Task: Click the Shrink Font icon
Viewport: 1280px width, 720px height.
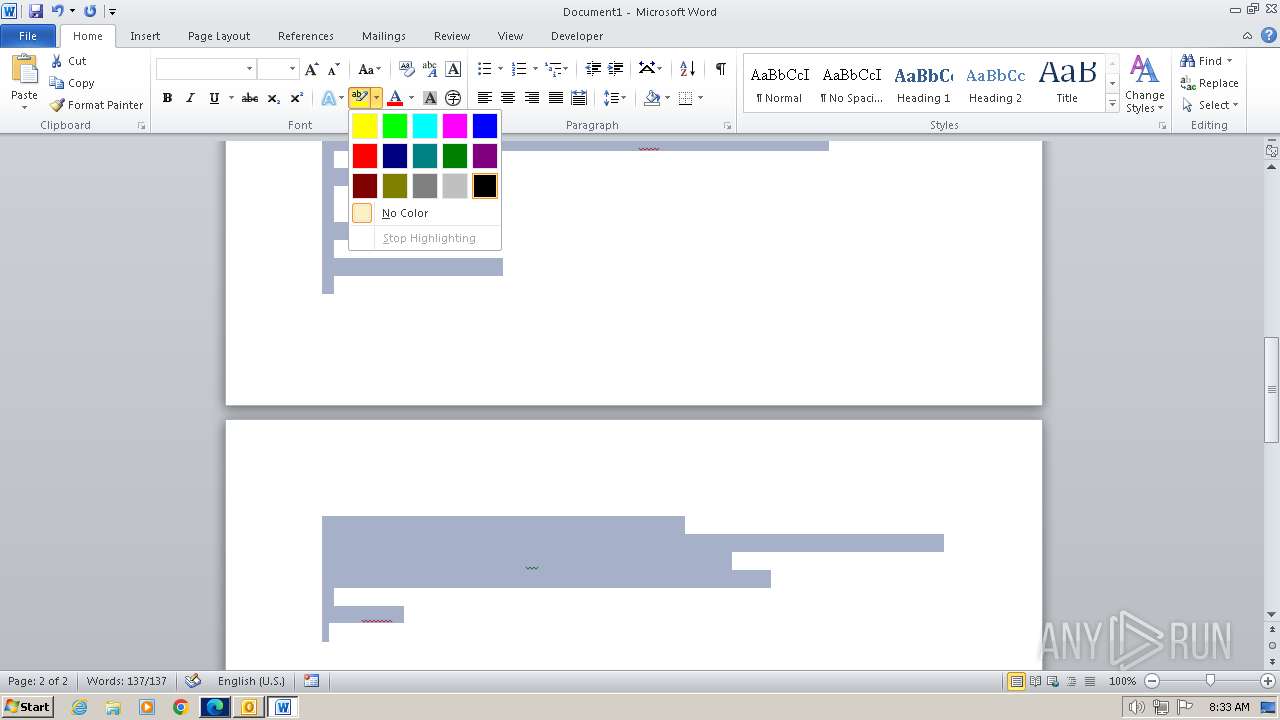Action: tap(334, 69)
